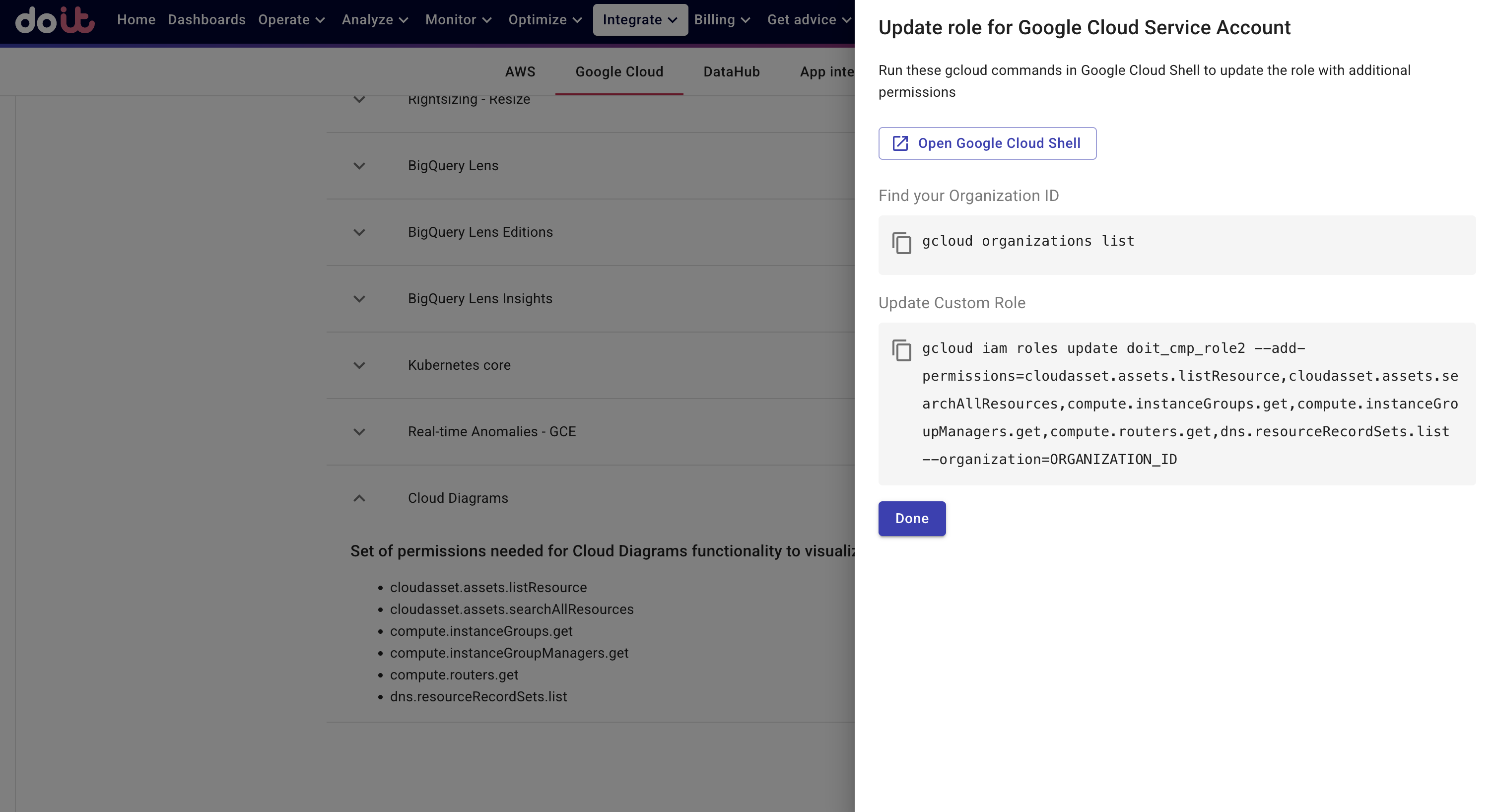Click the external link icon for Google Cloud Shell

point(900,143)
